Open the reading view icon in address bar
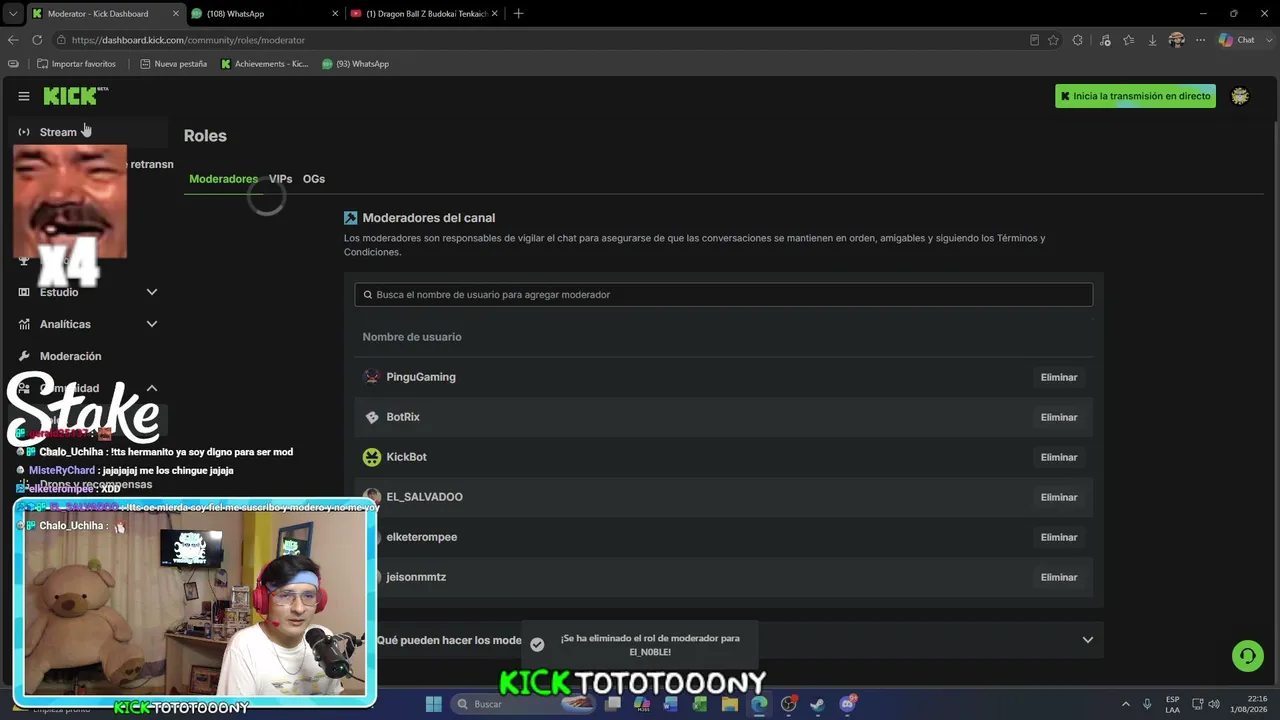 [1034, 40]
